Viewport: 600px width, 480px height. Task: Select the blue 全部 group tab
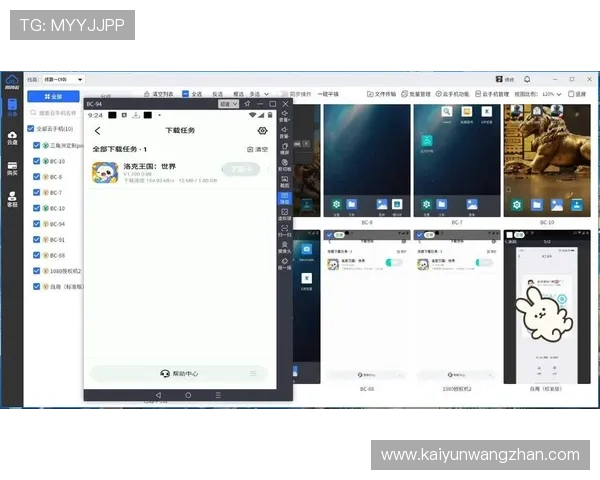coord(53,96)
